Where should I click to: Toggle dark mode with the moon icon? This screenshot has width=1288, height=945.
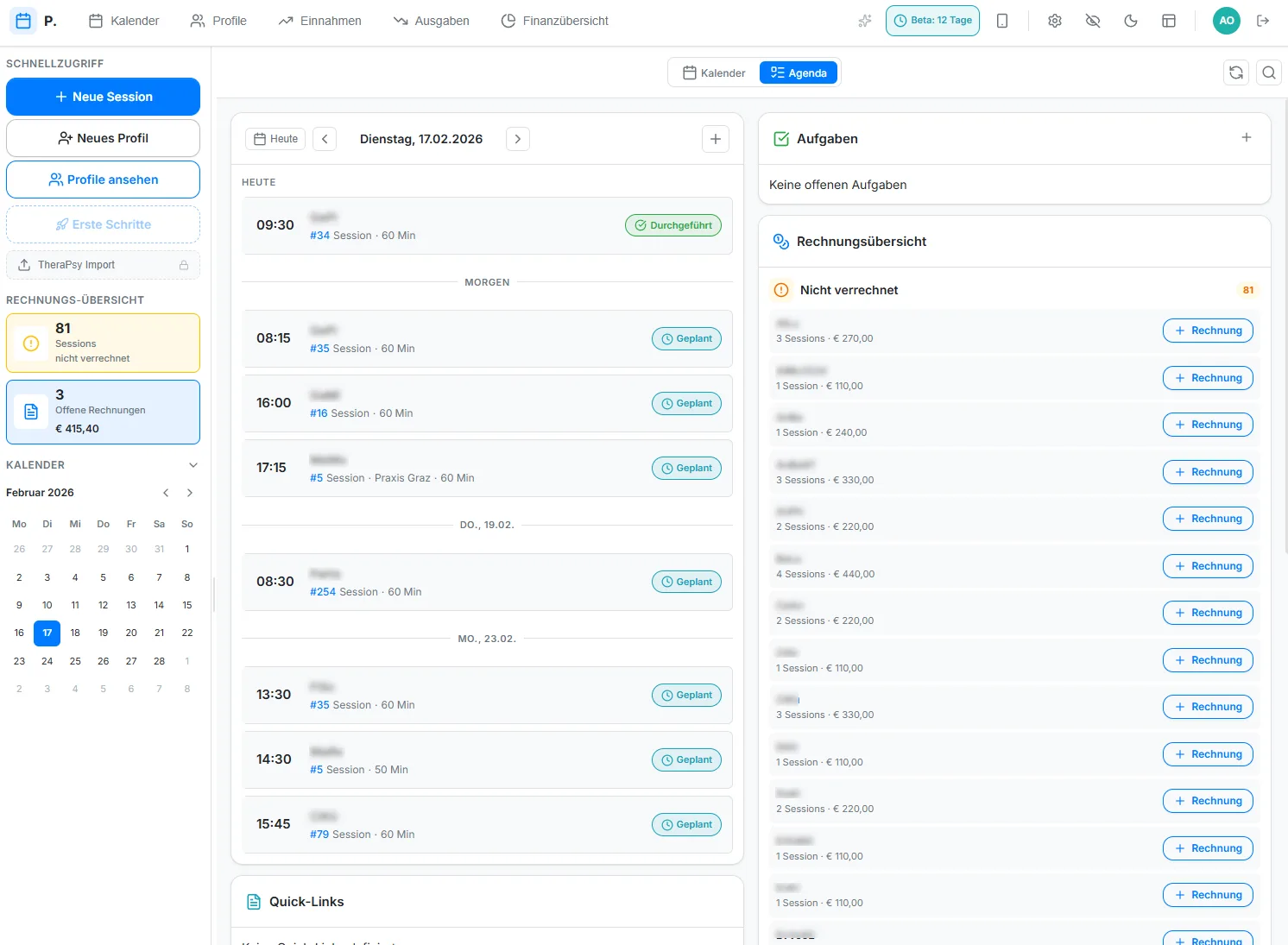(x=1130, y=21)
